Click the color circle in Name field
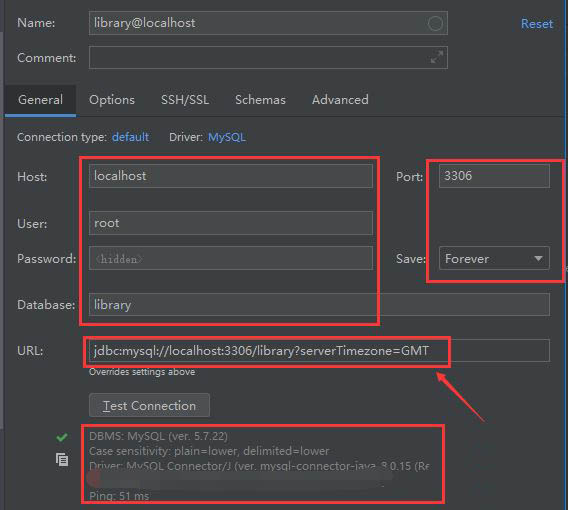The image size is (568, 510). [x=435, y=24]
